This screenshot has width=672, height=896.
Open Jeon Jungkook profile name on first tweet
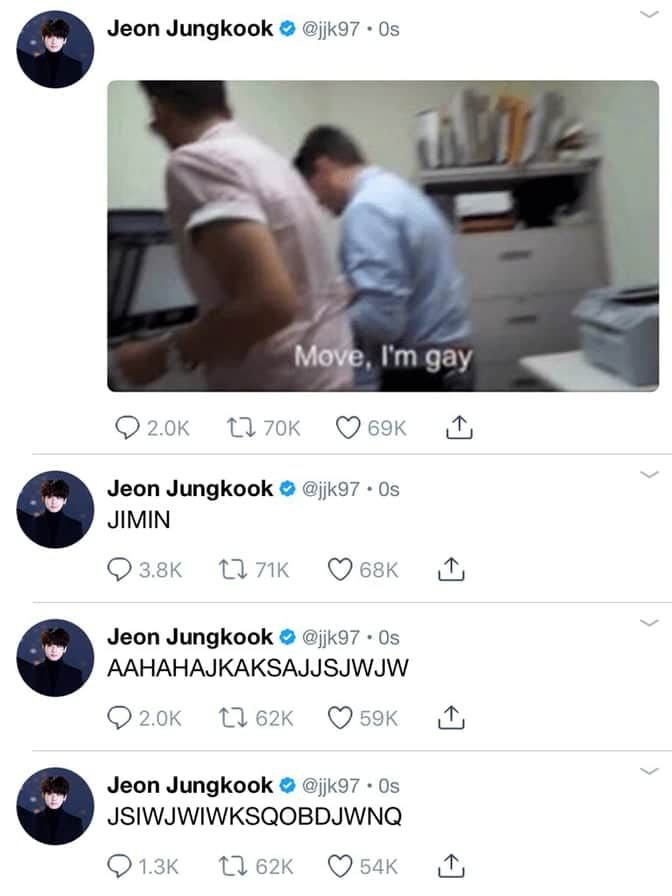click(190, 29)
